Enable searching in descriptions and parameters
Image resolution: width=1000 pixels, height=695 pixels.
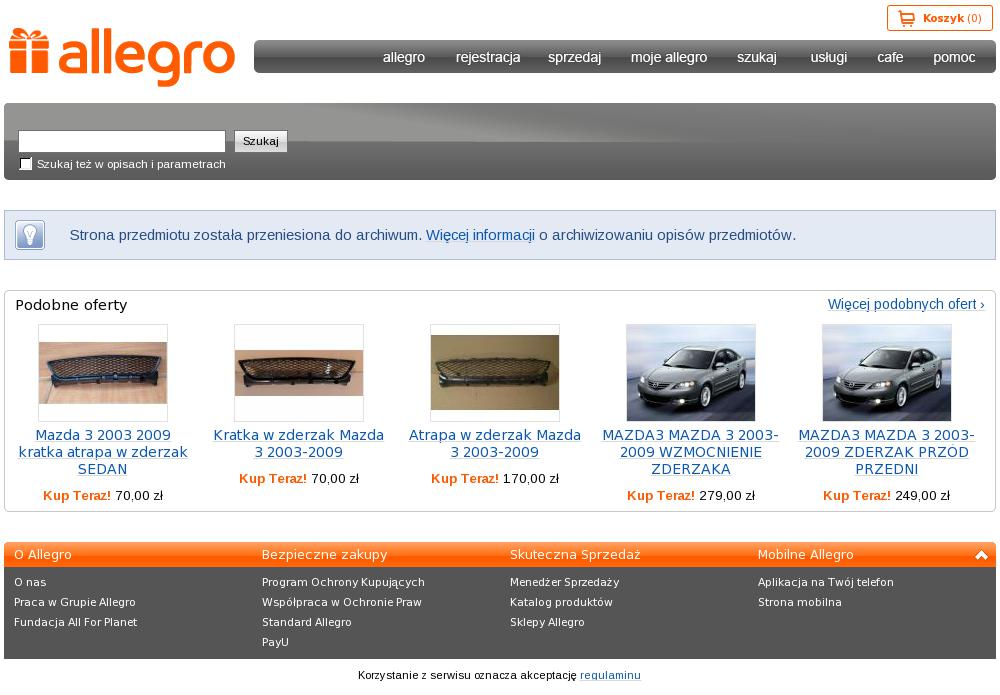[x=26, y=164]
